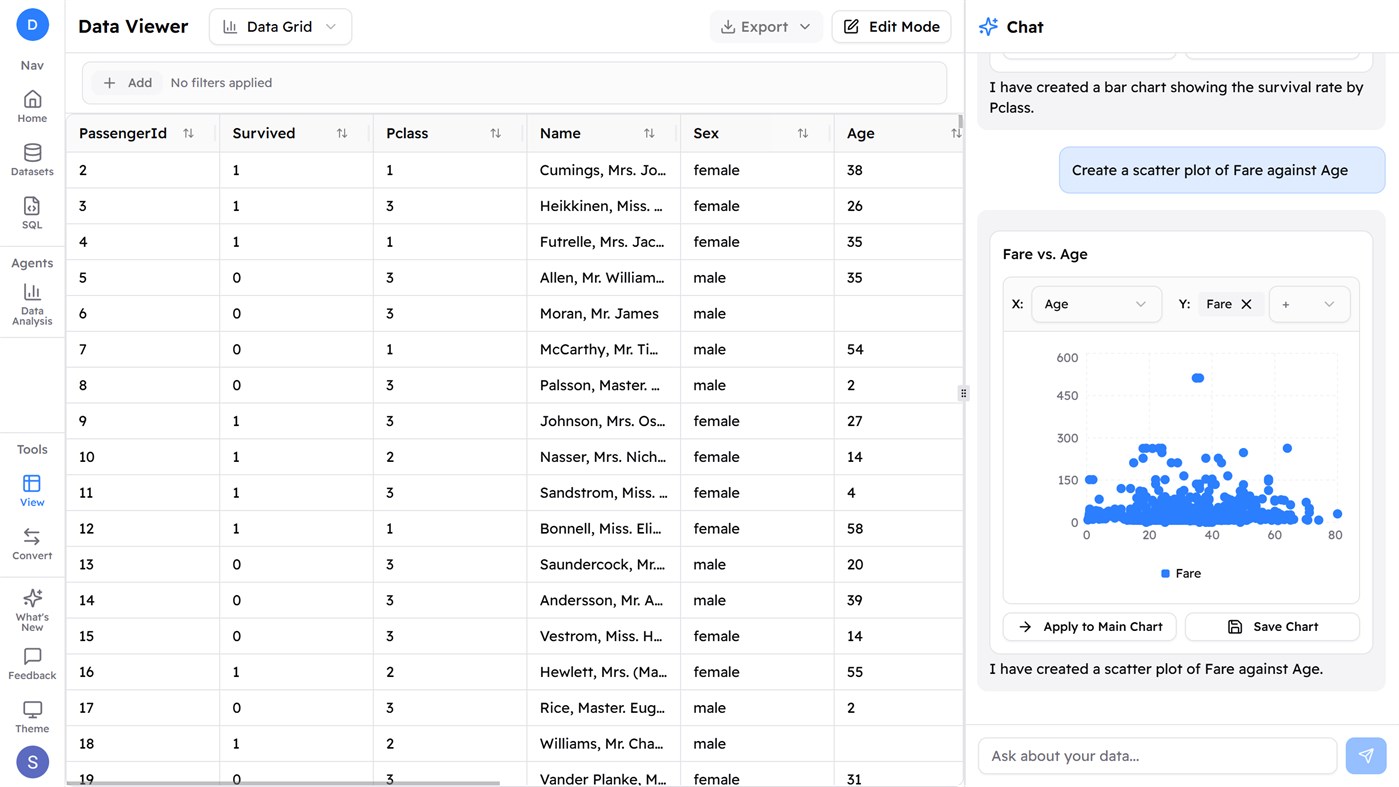The height and width of the screenshot is (787, 1399).
Task: Click Apply to Main Chart
Action: 1089,626
